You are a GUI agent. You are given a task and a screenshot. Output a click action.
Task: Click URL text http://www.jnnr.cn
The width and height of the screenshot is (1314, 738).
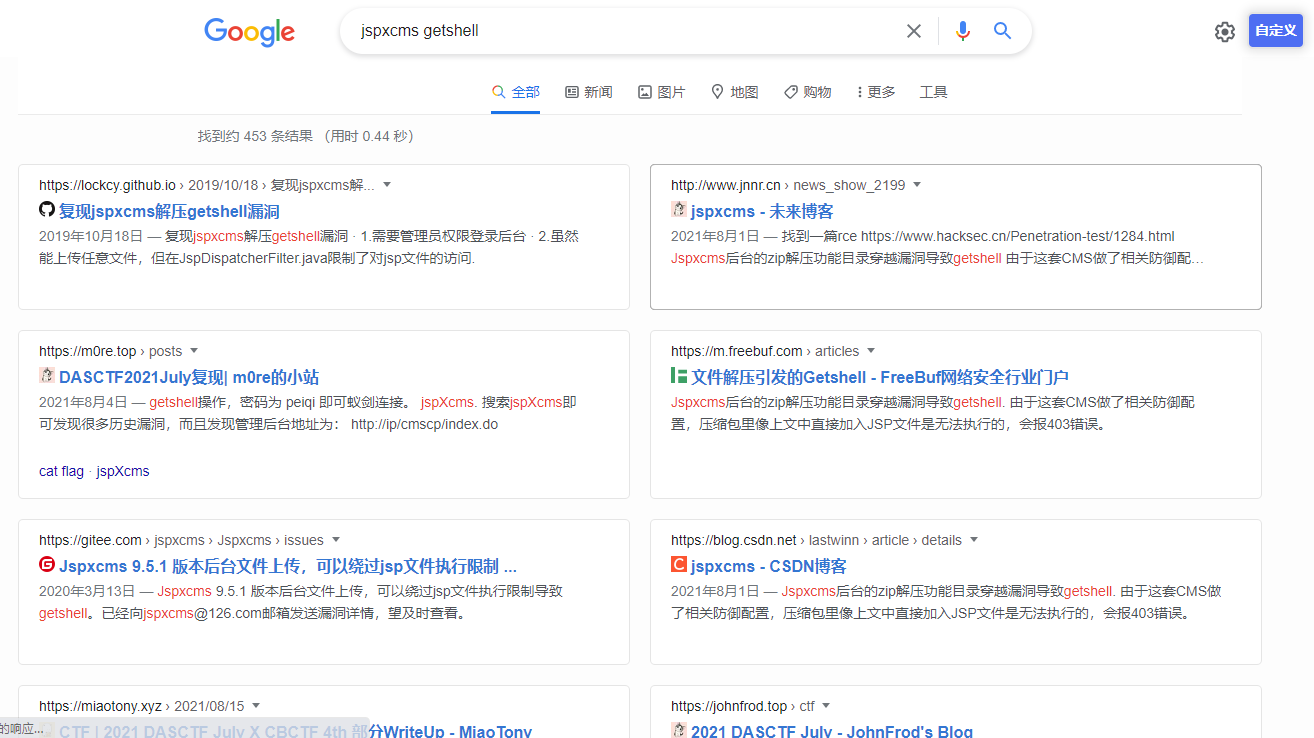tap(726, 185)
